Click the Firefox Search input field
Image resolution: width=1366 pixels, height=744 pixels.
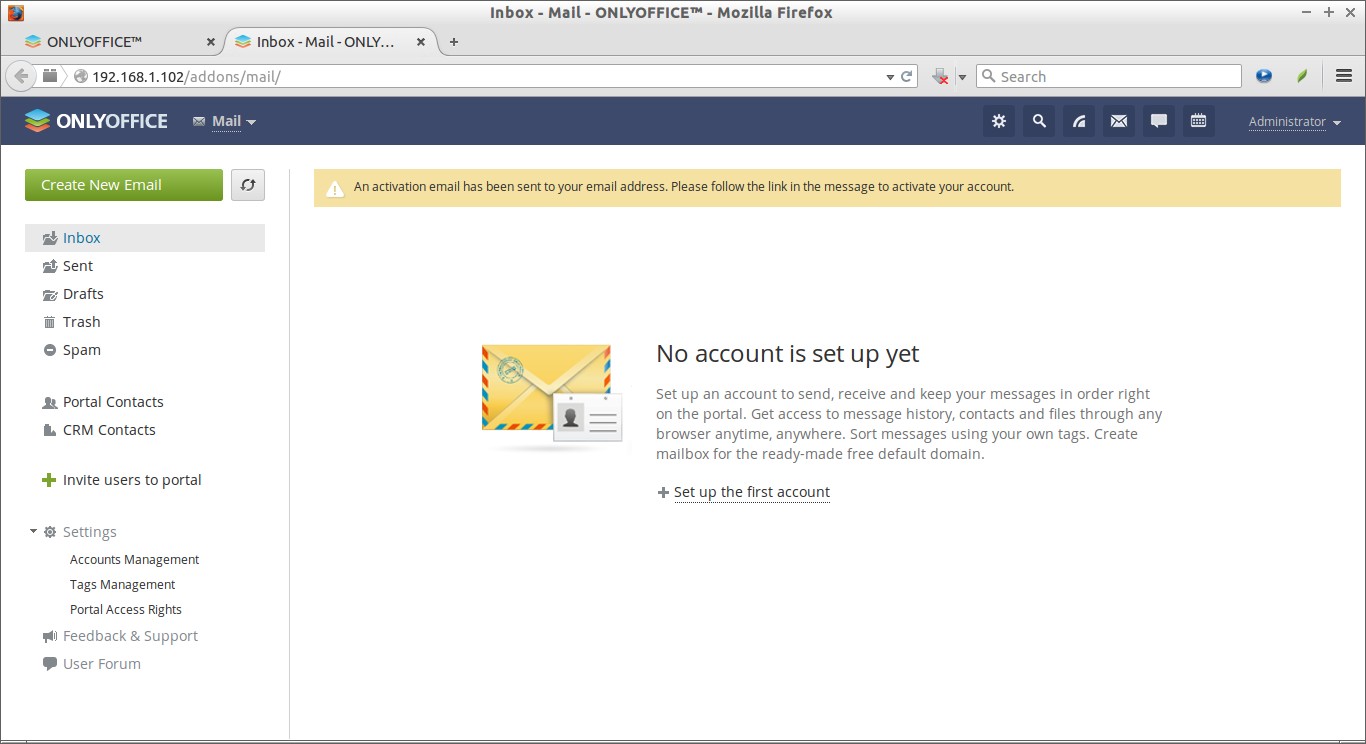(1108, 76)
